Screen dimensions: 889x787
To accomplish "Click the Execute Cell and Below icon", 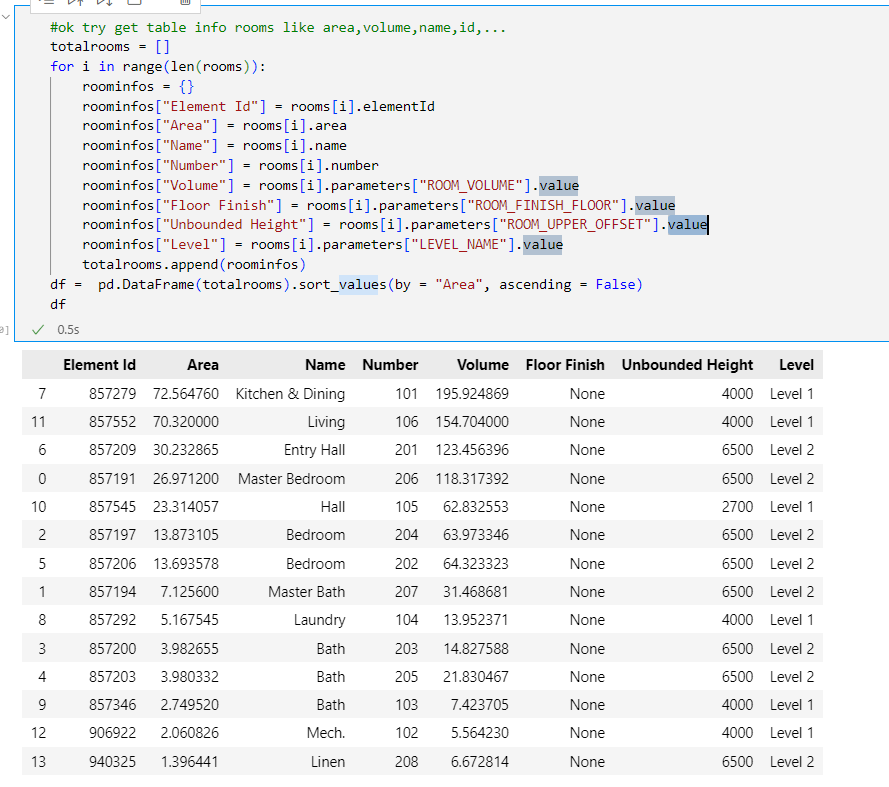I will click(x=105, y=3).
